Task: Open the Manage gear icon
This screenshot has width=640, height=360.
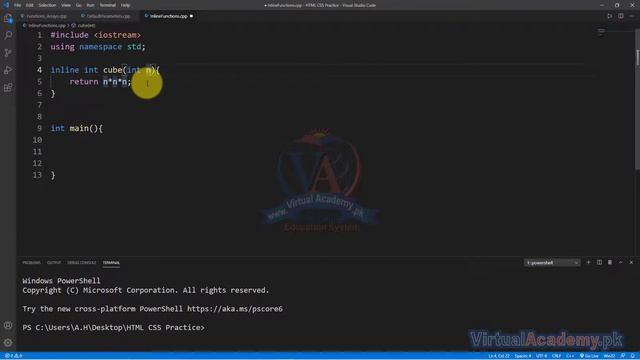Action: [8, 342]
